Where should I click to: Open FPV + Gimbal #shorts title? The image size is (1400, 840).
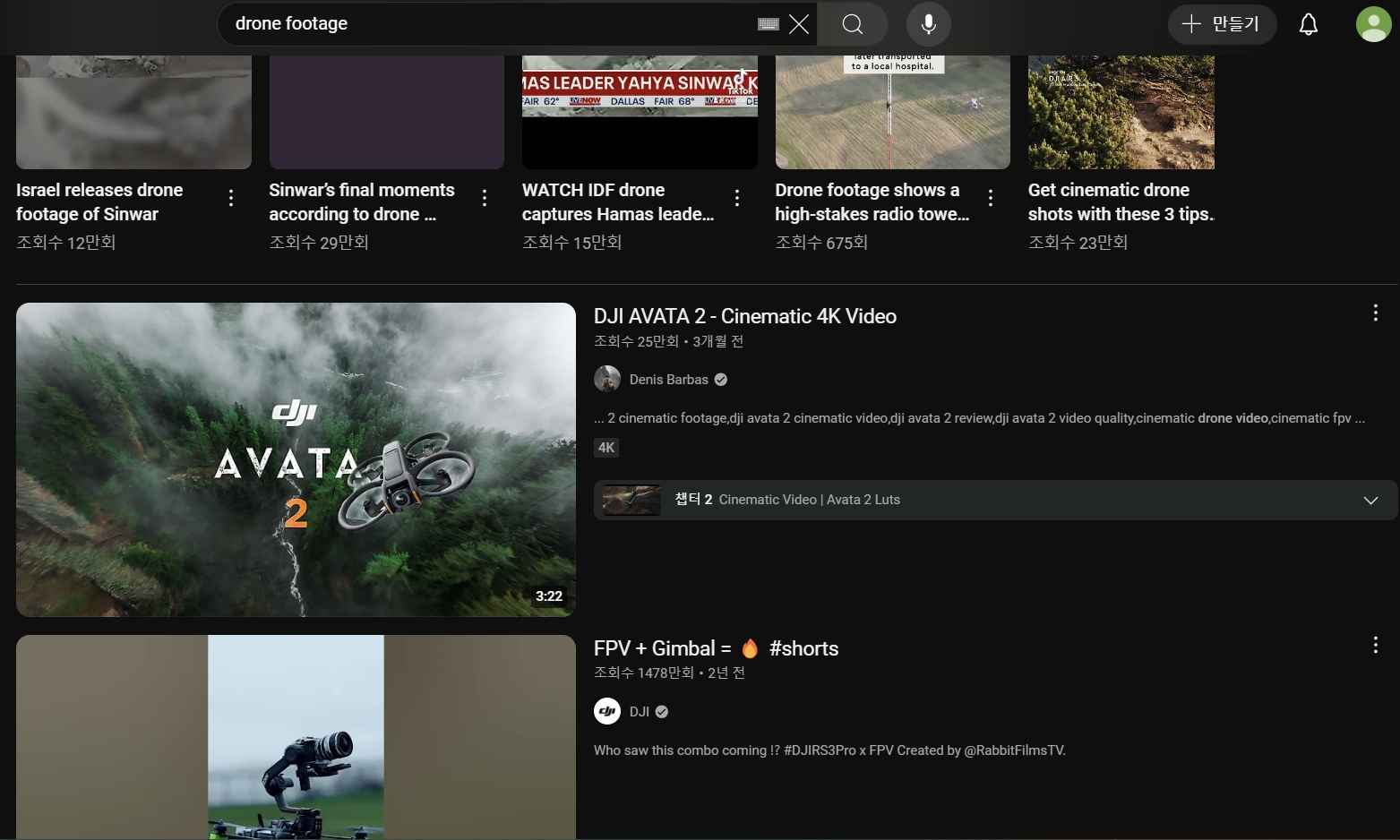(716, 648)
